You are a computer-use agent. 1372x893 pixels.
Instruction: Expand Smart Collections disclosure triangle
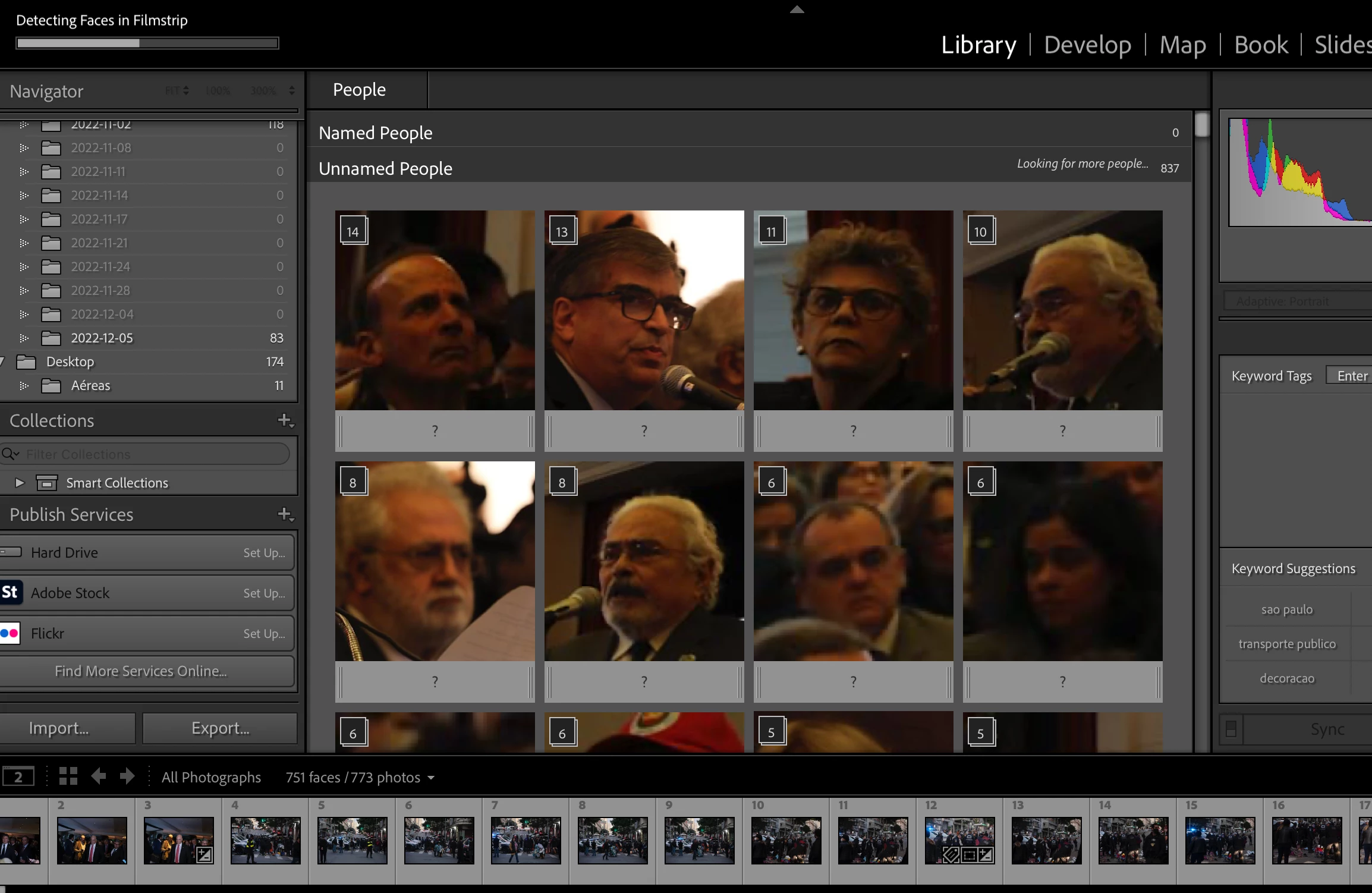tap(20, 483)
